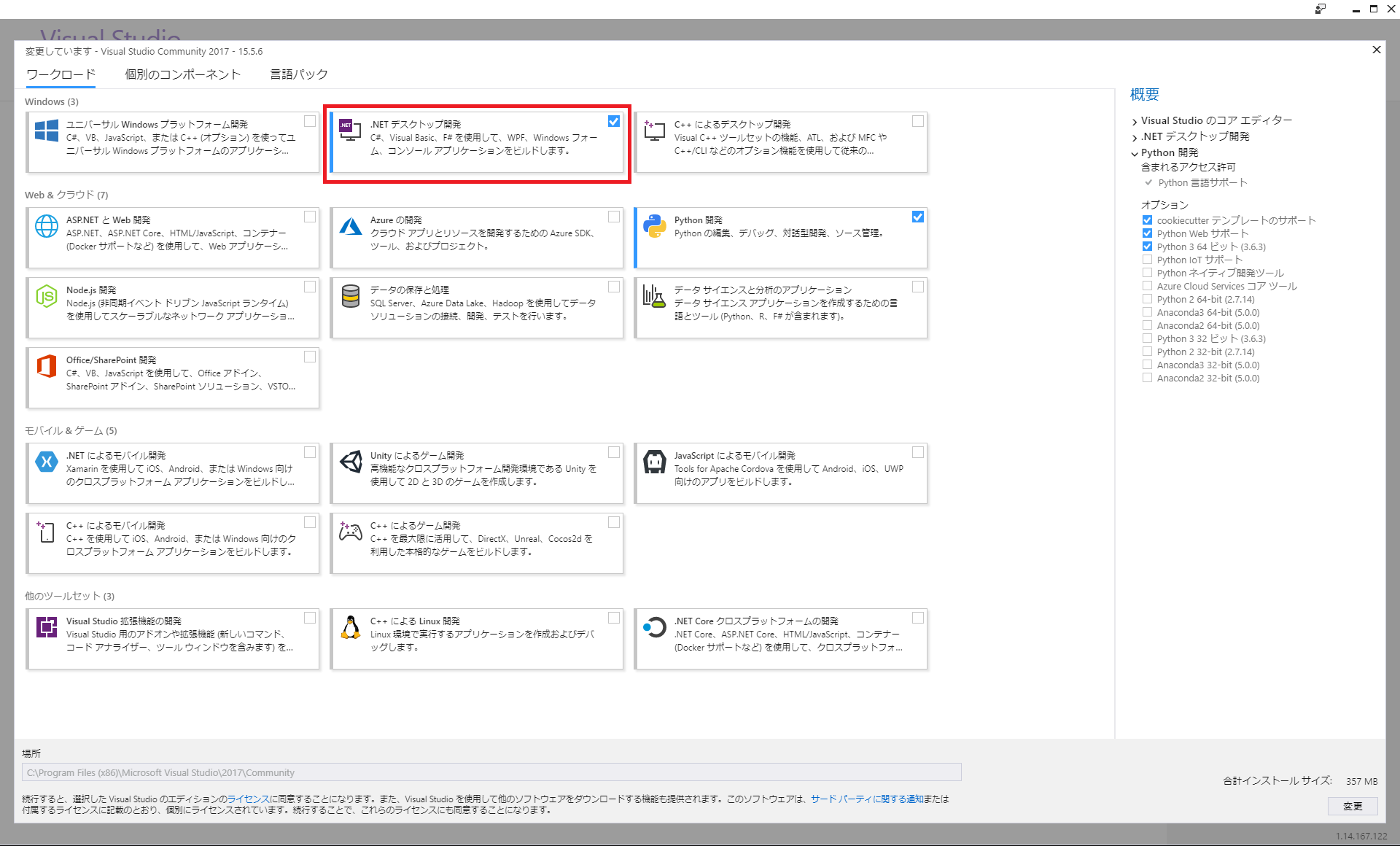Open the ライセンス link
Screen dimensions: 1400x846
(x=248, y=799)
